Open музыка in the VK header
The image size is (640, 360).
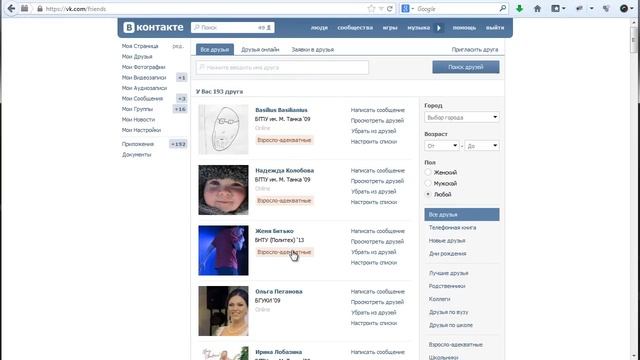click(418, 28)
